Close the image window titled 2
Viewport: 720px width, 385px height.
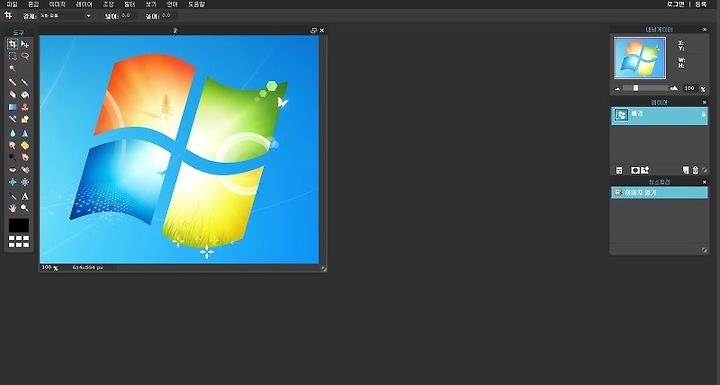click(x=322, y=30)
